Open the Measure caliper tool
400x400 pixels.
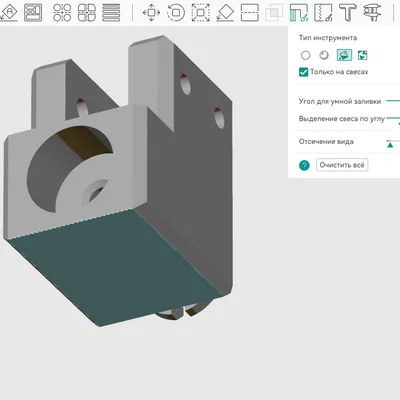(x=372, y=13)
